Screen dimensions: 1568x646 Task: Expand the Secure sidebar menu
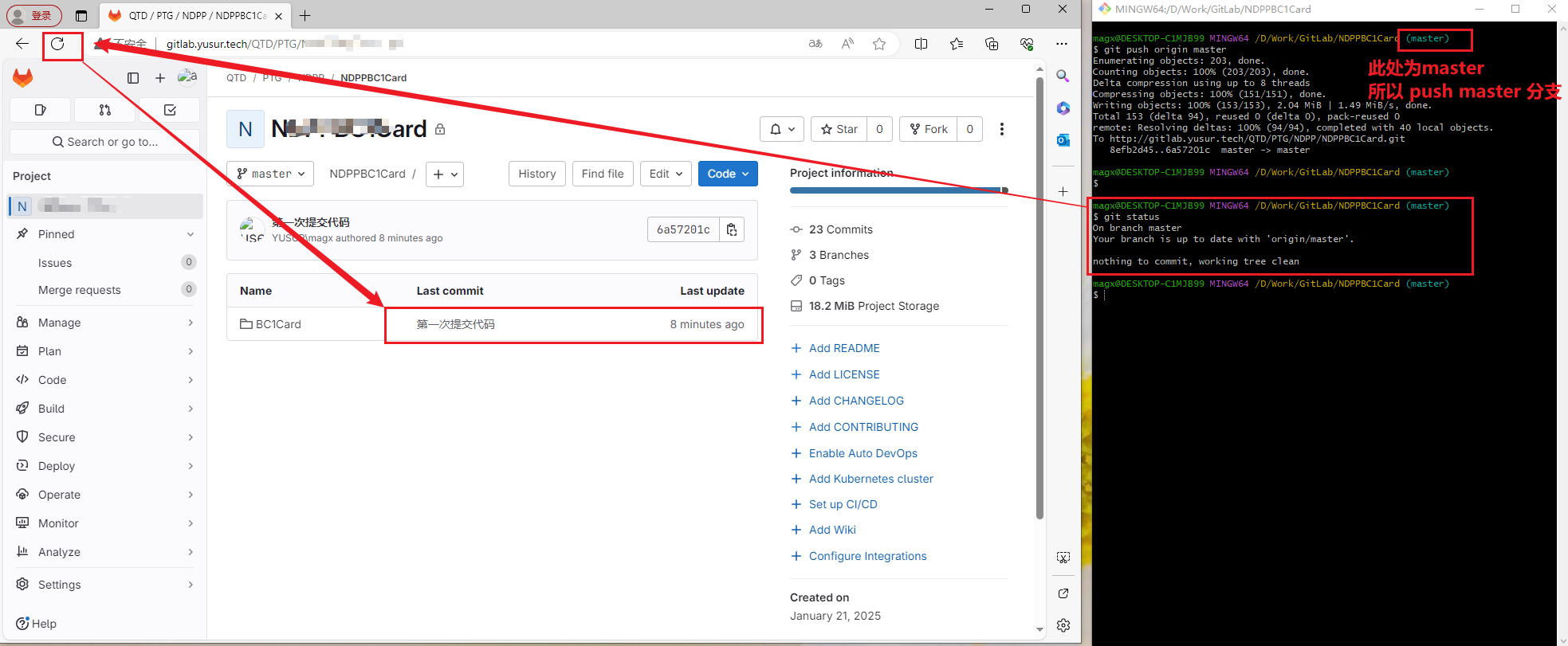click(x=105, y=437)
